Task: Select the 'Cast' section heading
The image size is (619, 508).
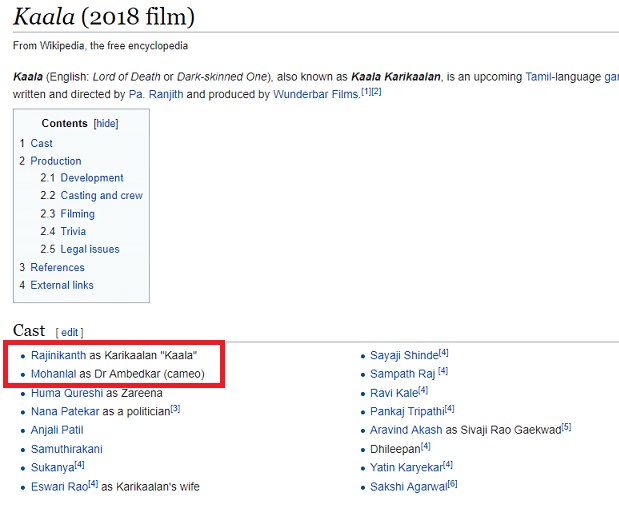Action: pos(29,331)
